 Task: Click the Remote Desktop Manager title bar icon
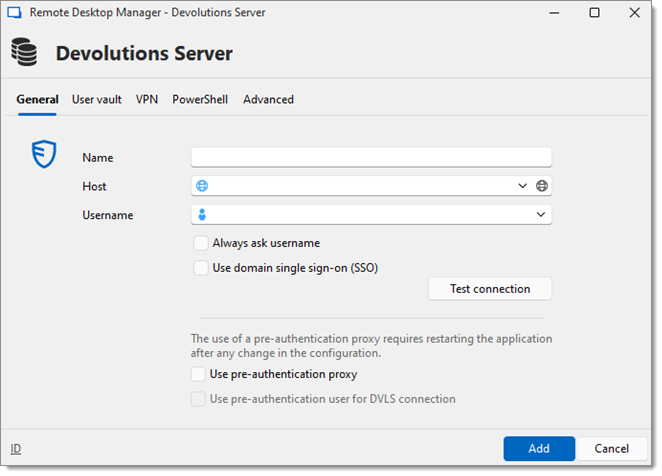[14, 13]
